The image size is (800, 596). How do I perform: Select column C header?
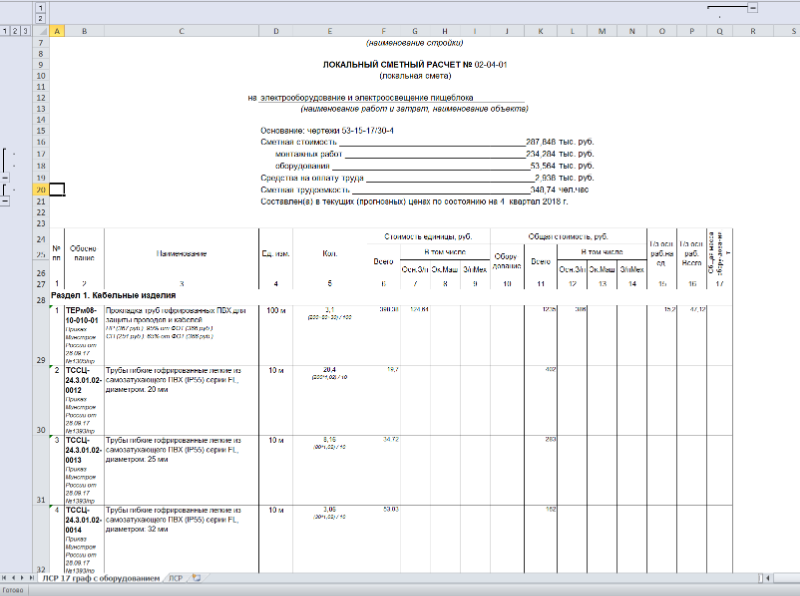click(182, 31)
